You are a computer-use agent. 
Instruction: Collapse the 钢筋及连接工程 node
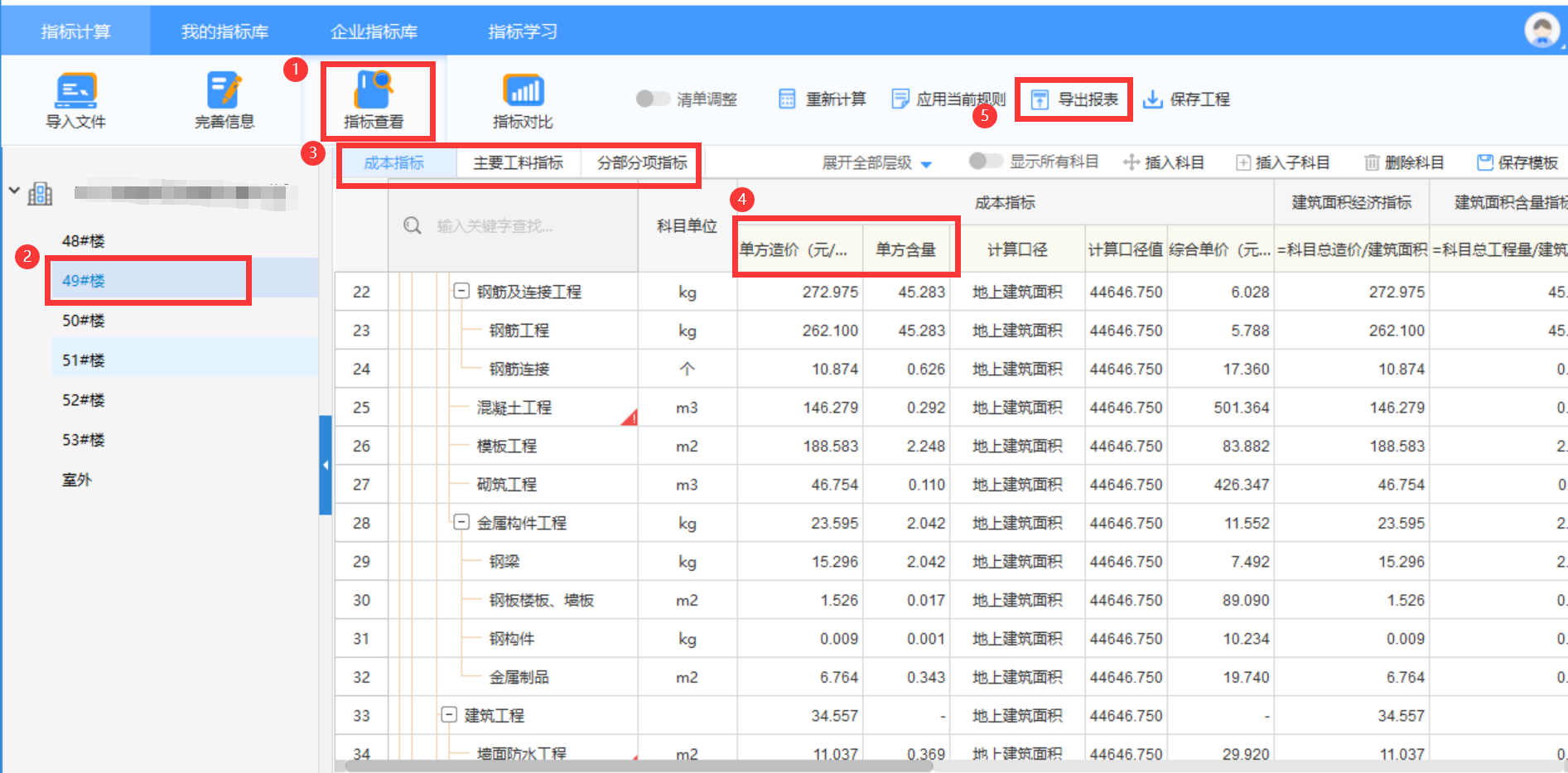coord(461,291)
